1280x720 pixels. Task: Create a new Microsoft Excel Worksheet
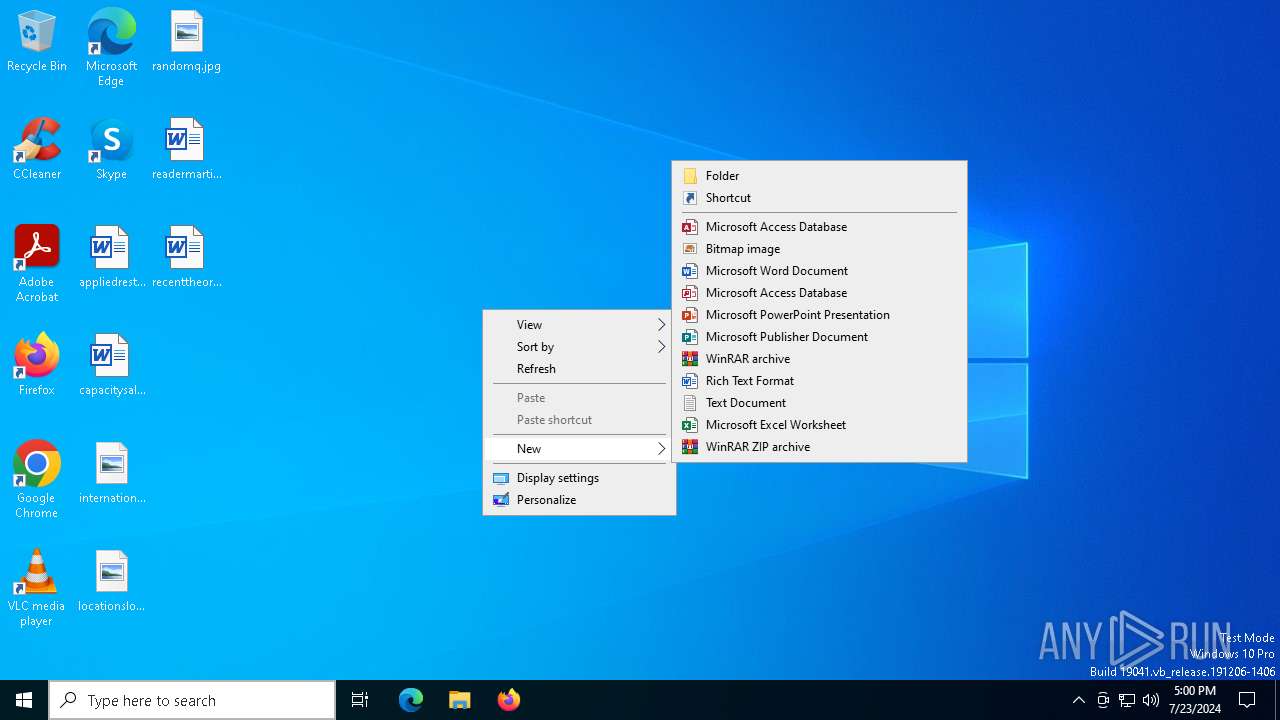click(819, 425)
